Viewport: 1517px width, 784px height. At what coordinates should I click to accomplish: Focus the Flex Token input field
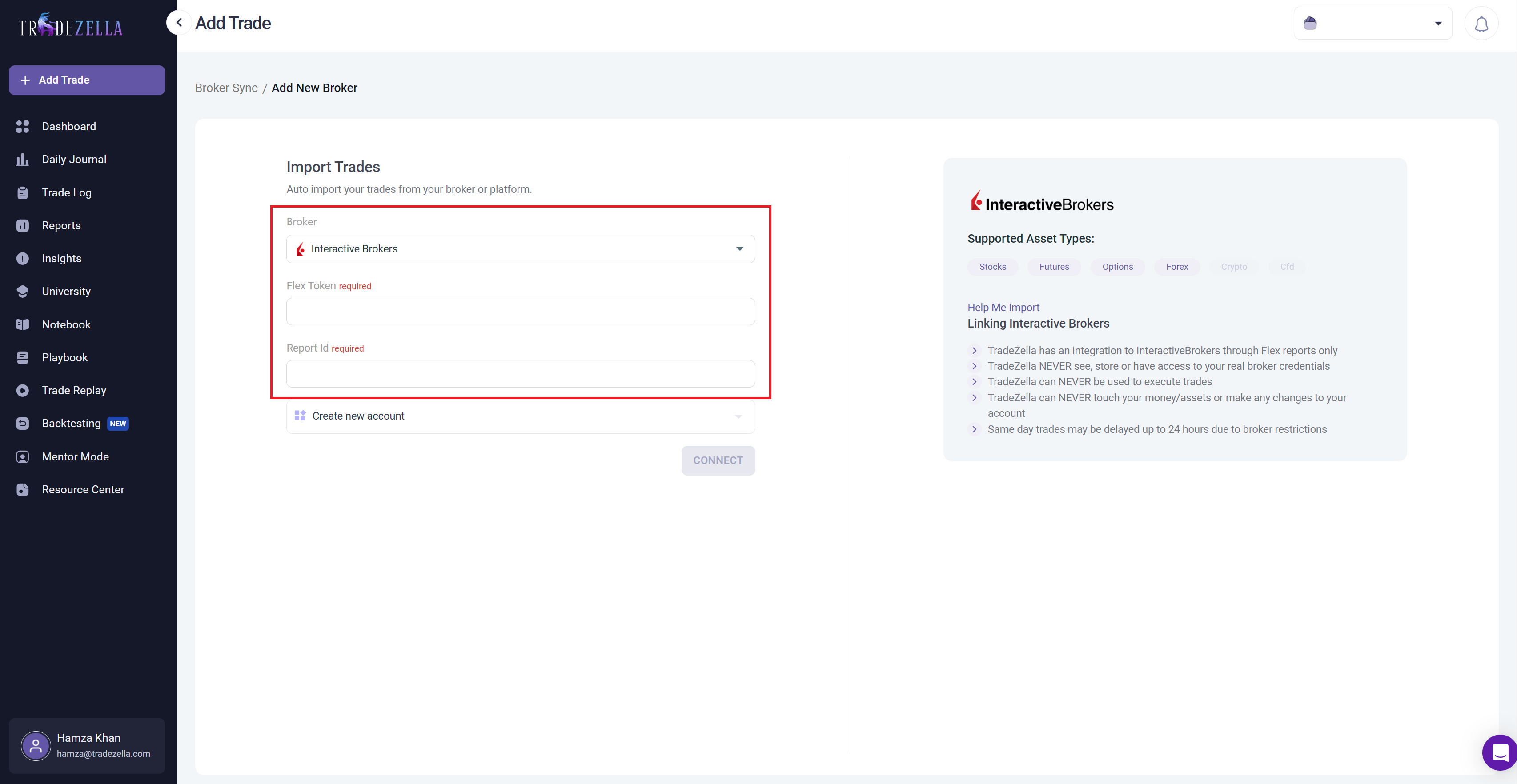520,312
